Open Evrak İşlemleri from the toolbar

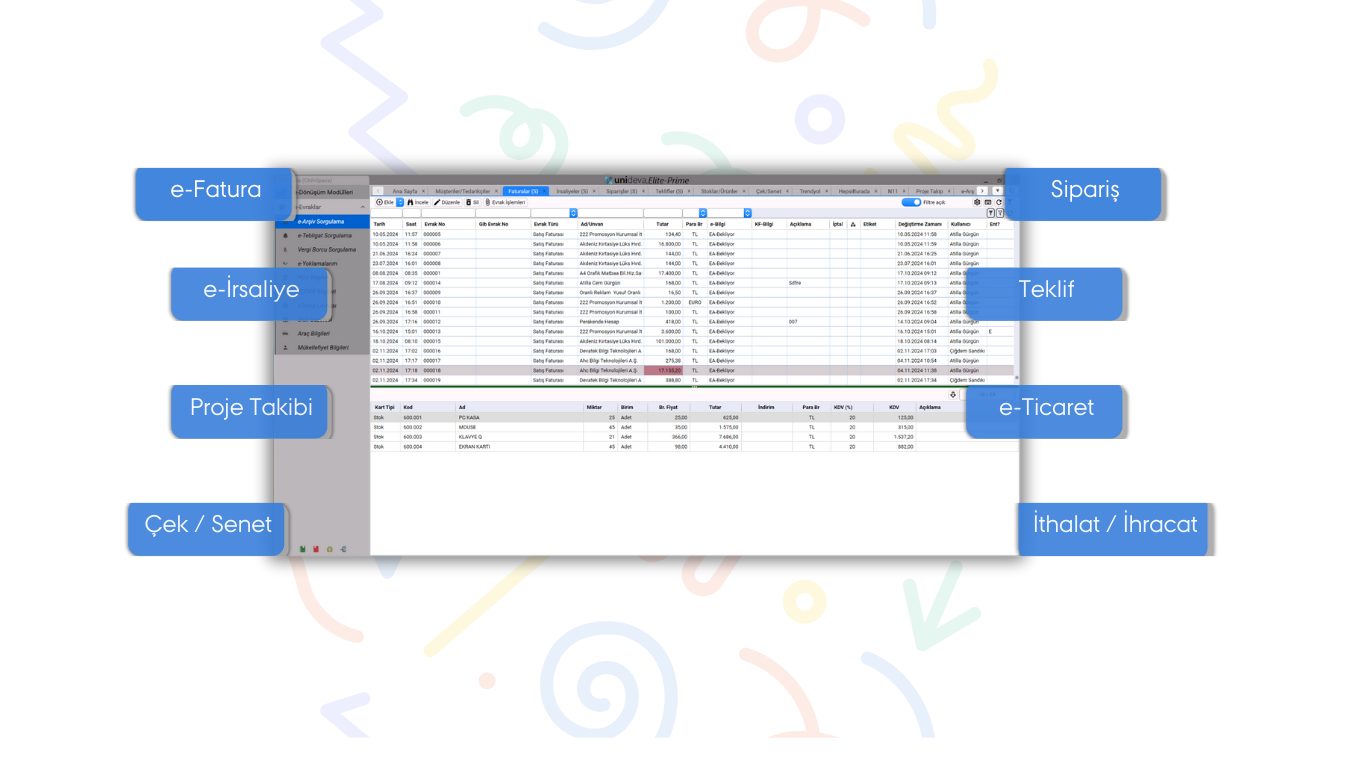(x=506, y=202)
